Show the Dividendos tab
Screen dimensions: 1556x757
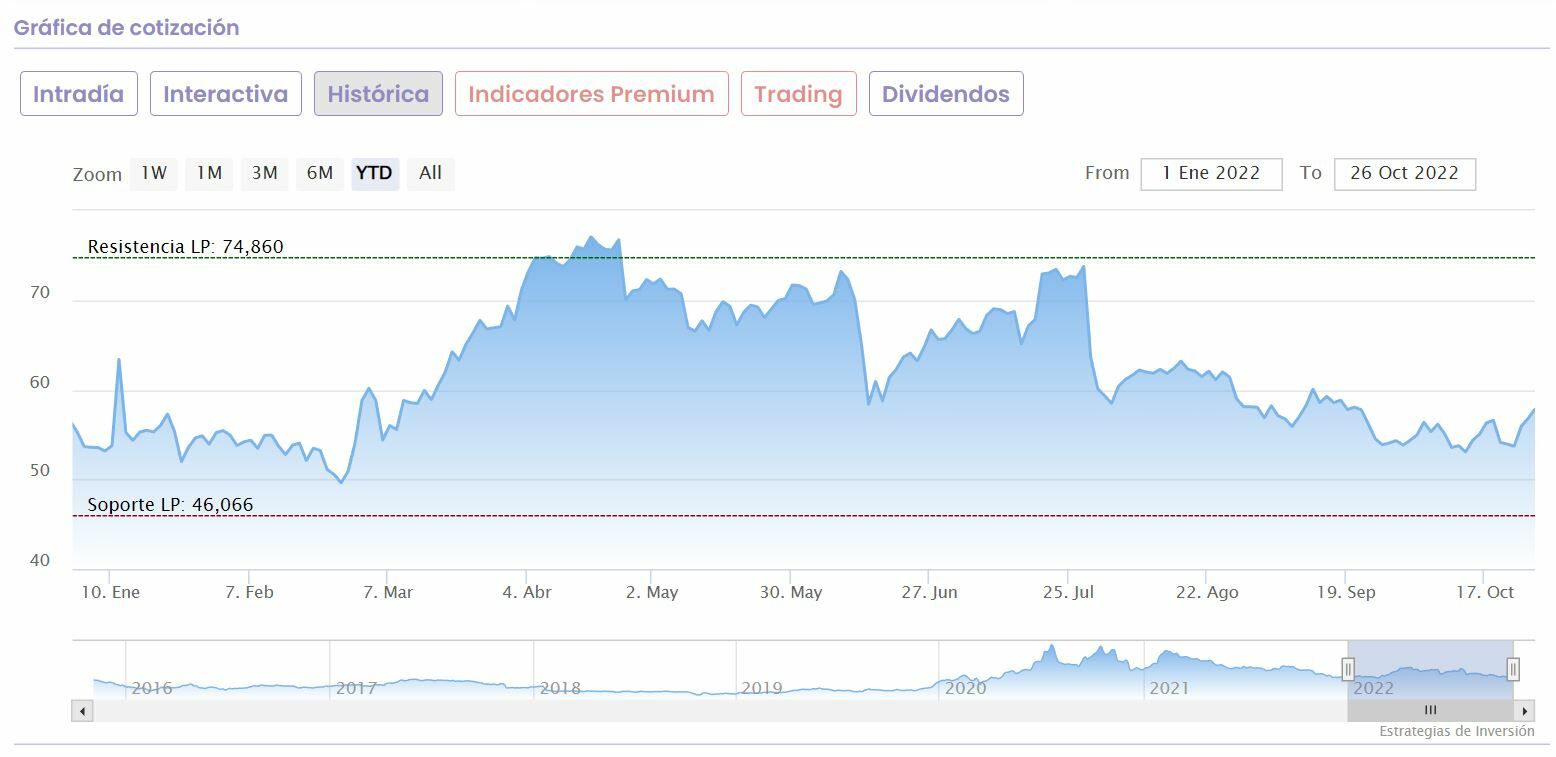coord(945,94)
